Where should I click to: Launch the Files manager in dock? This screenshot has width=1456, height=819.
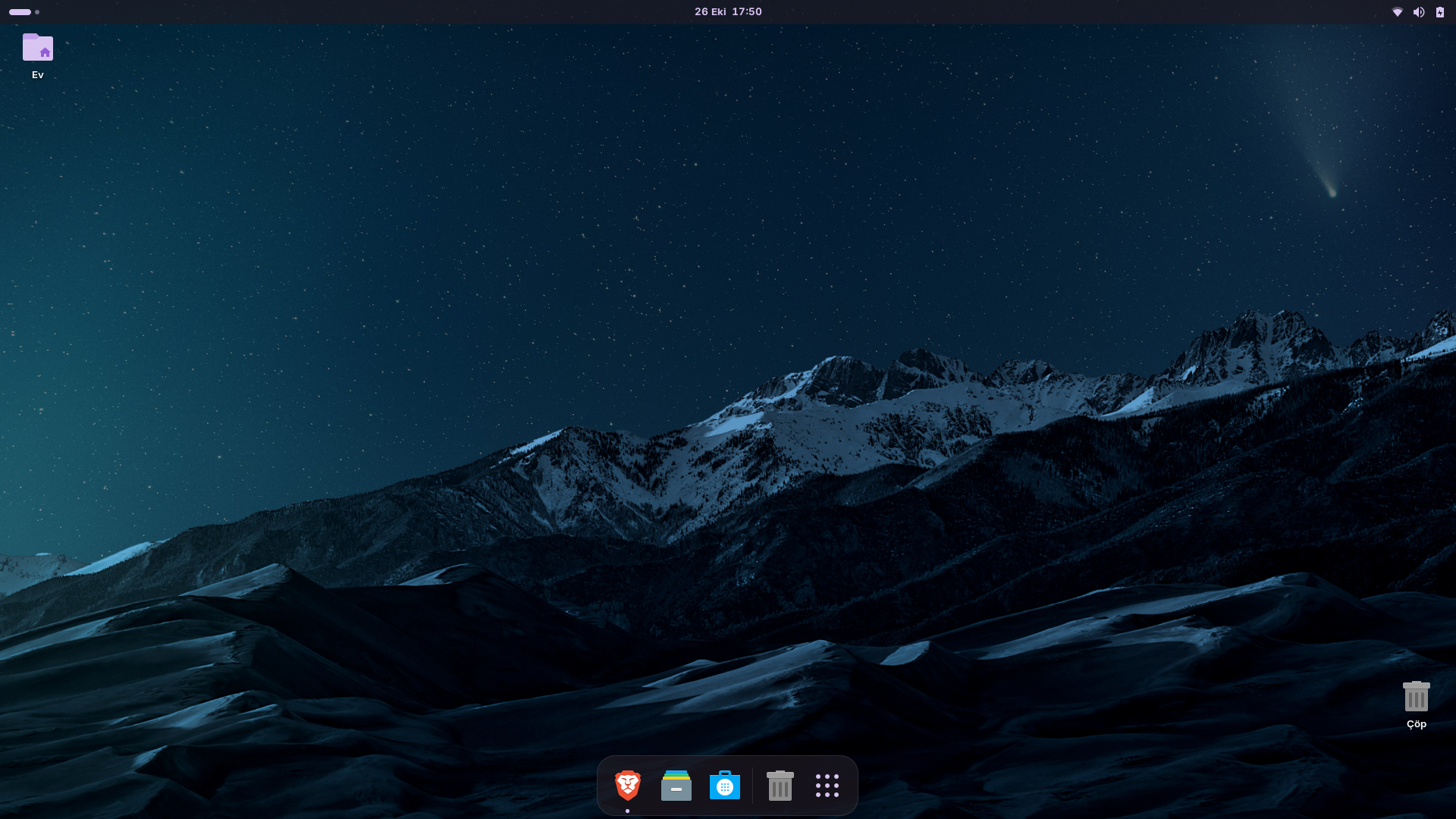tap(676, 786)
